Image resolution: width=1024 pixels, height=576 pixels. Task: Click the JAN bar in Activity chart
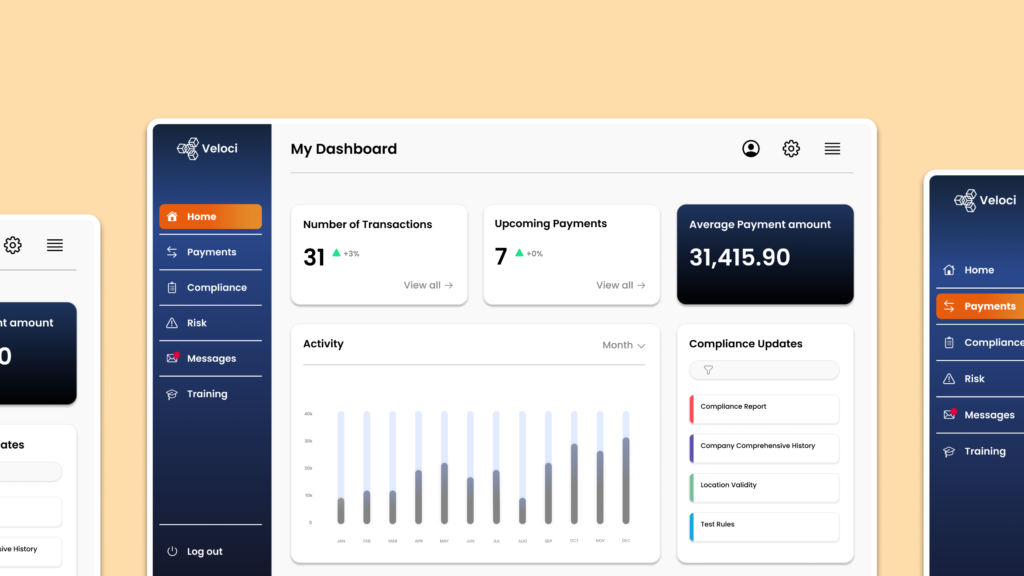point(341,511)
